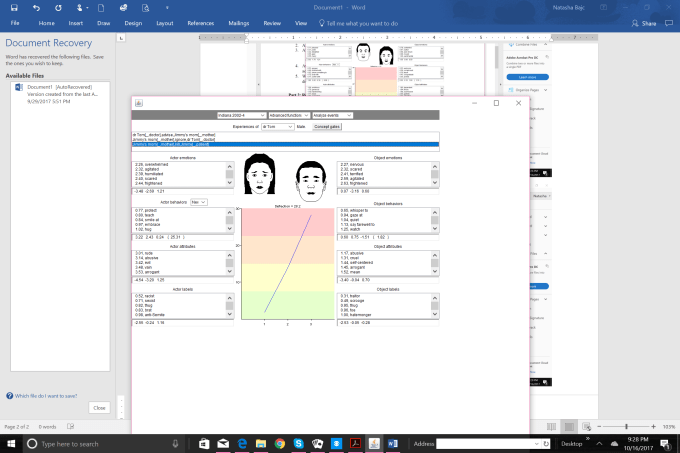Click the male object face image

310,179
